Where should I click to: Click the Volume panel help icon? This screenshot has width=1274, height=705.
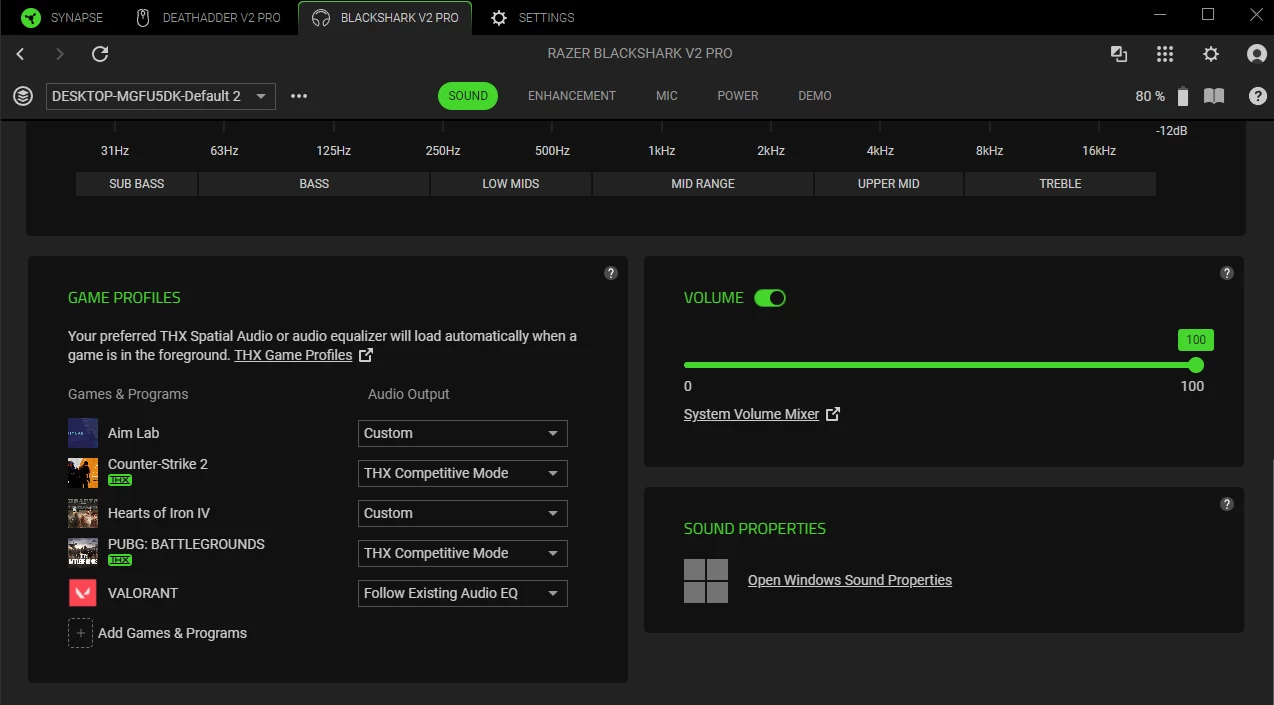[x=1227, y=273]
